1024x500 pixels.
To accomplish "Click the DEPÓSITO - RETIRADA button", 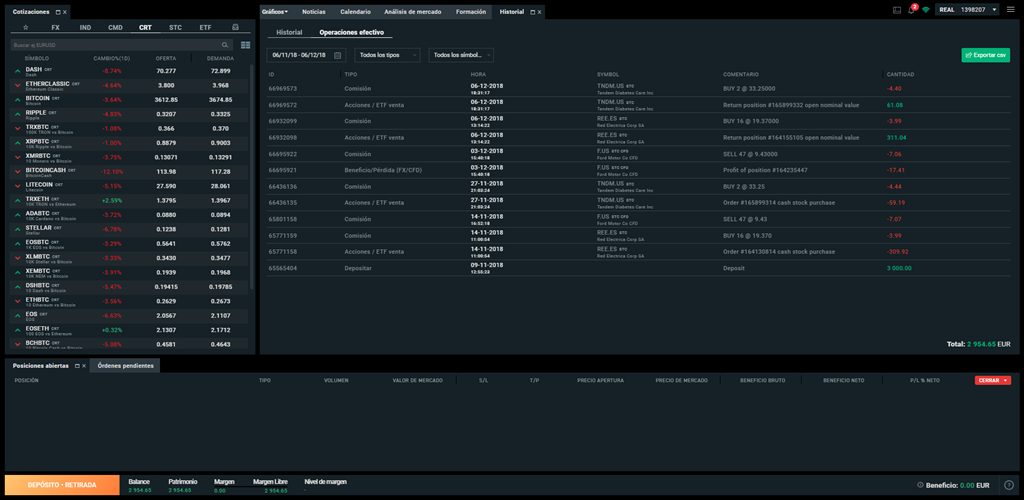I will (62, 485).
